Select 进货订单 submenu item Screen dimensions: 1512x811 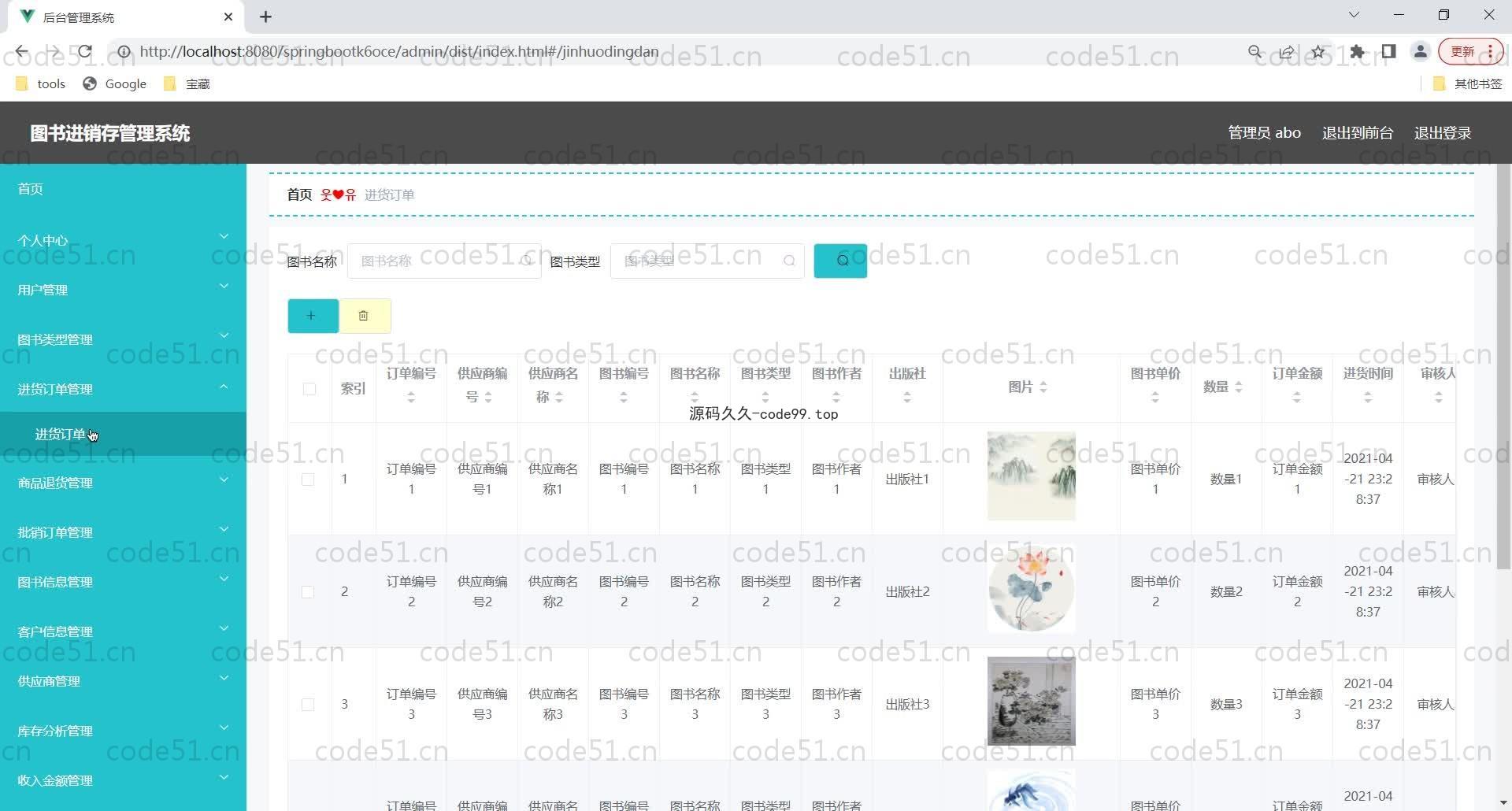tap(123, 434)
